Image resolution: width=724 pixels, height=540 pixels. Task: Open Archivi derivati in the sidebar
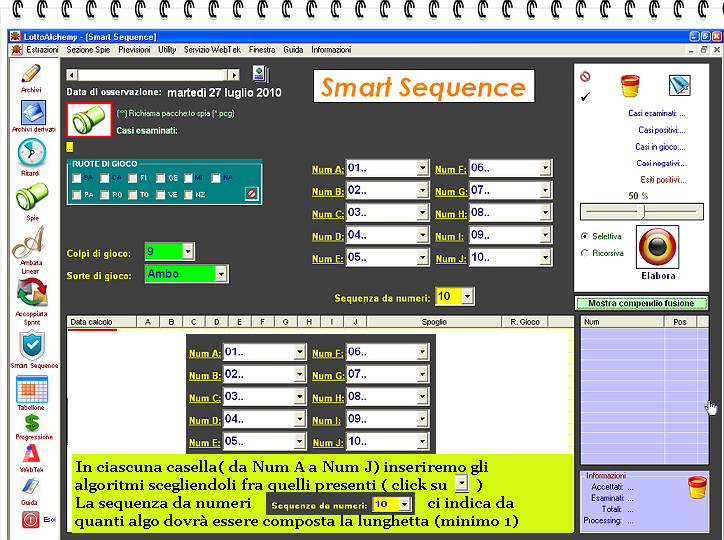click(x=33, y=113)
